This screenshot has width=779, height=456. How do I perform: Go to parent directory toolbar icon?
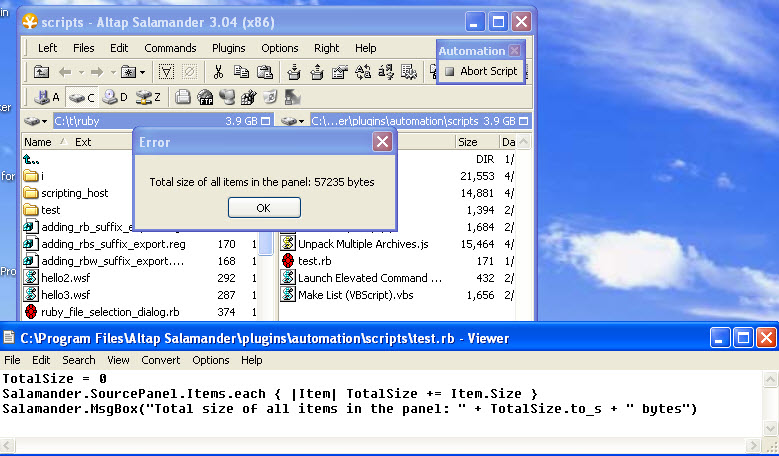(41, 72)
